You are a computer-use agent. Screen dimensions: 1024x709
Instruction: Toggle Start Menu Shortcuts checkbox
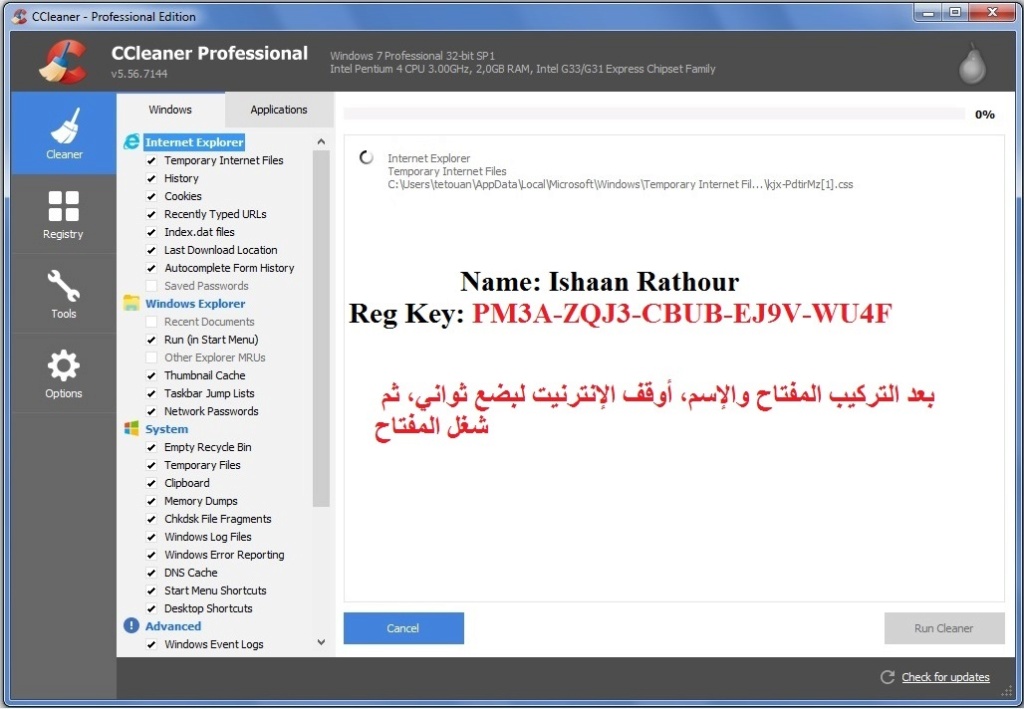click(152, 591)
